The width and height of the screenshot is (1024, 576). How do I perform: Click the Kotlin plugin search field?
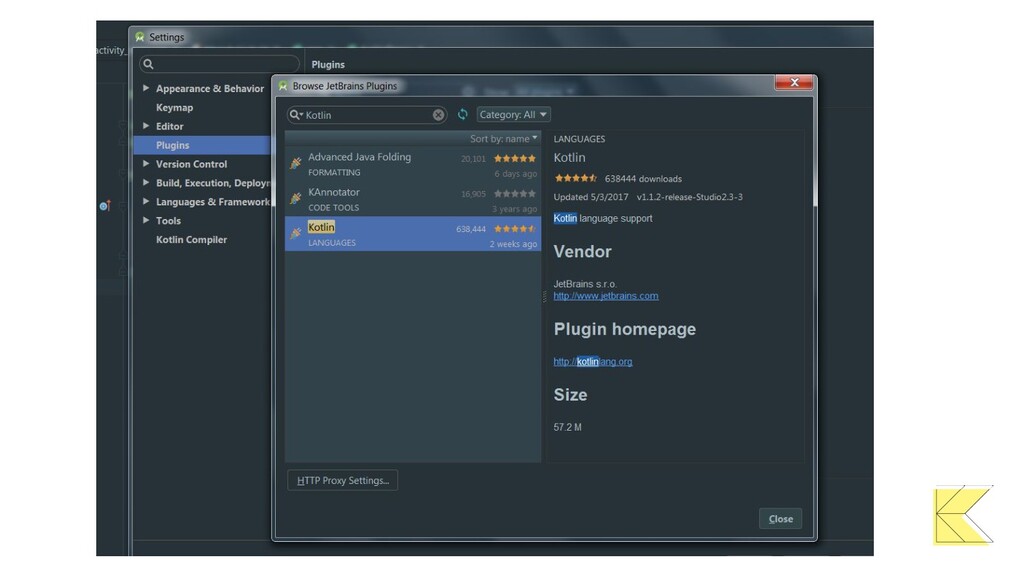367,115
